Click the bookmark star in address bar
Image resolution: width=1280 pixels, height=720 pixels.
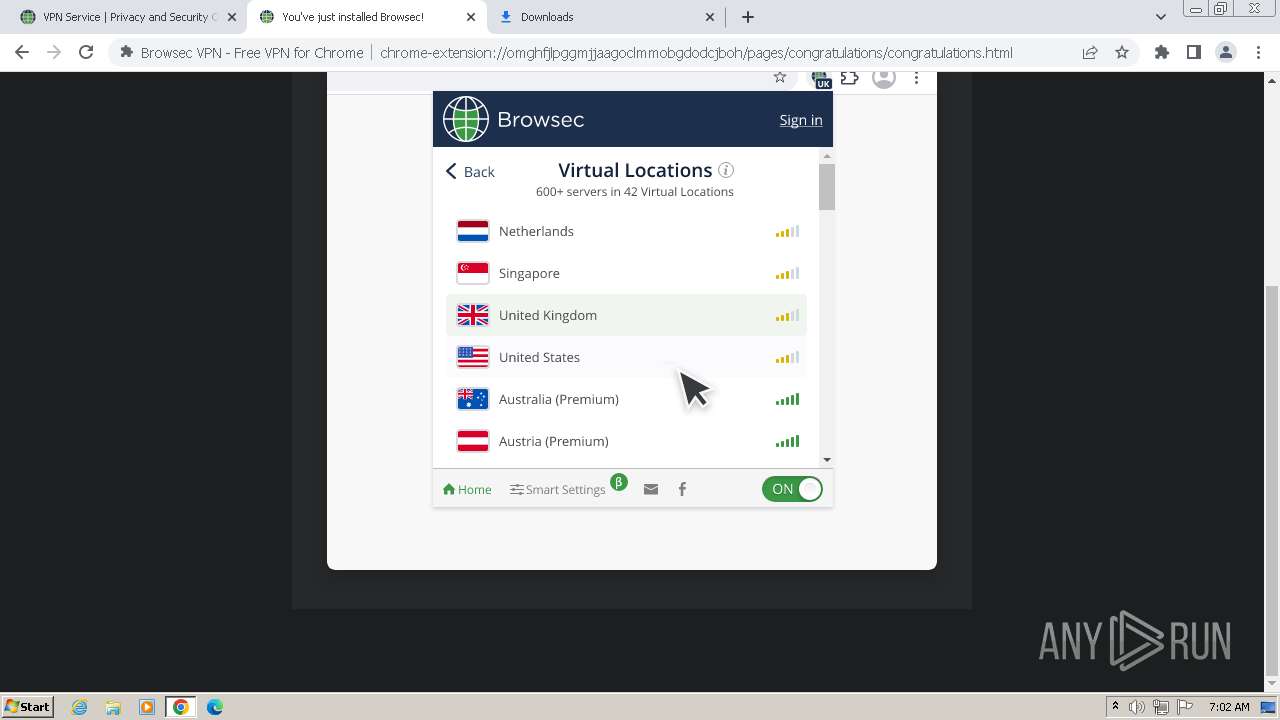(1122, 53)
